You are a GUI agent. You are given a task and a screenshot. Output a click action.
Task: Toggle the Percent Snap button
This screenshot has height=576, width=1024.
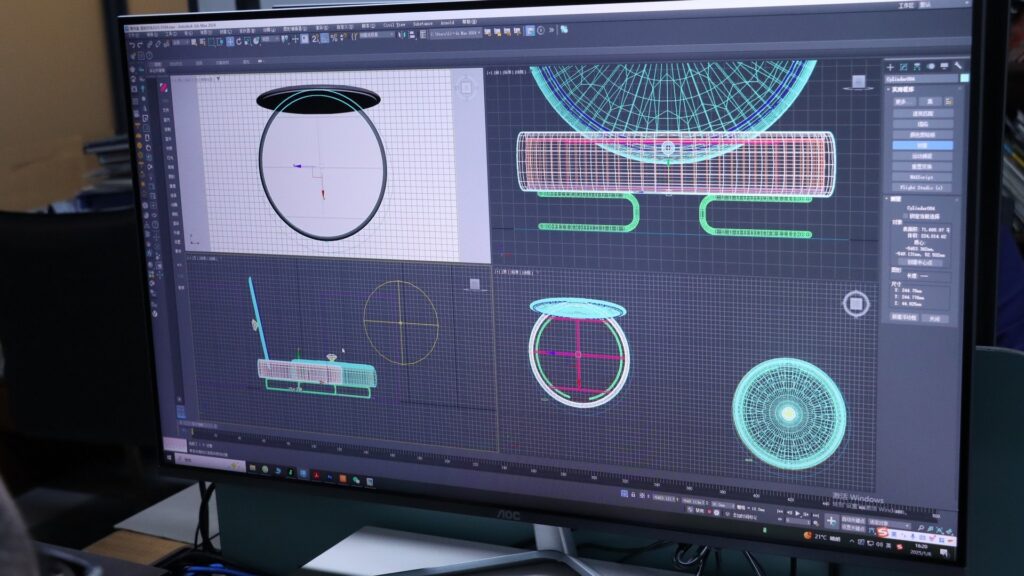(334, 38)
